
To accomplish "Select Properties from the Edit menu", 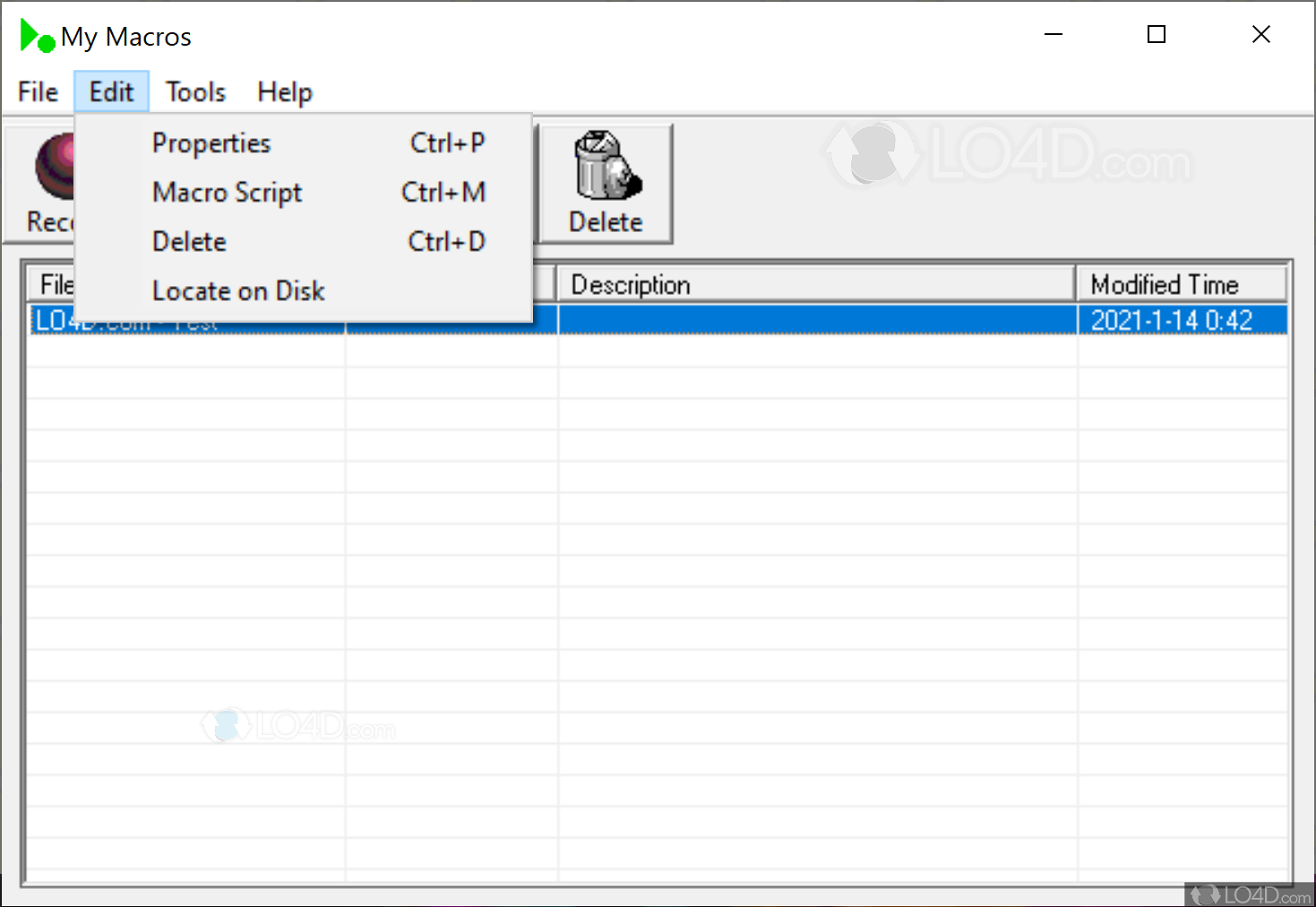I will [x=211, y=143].
